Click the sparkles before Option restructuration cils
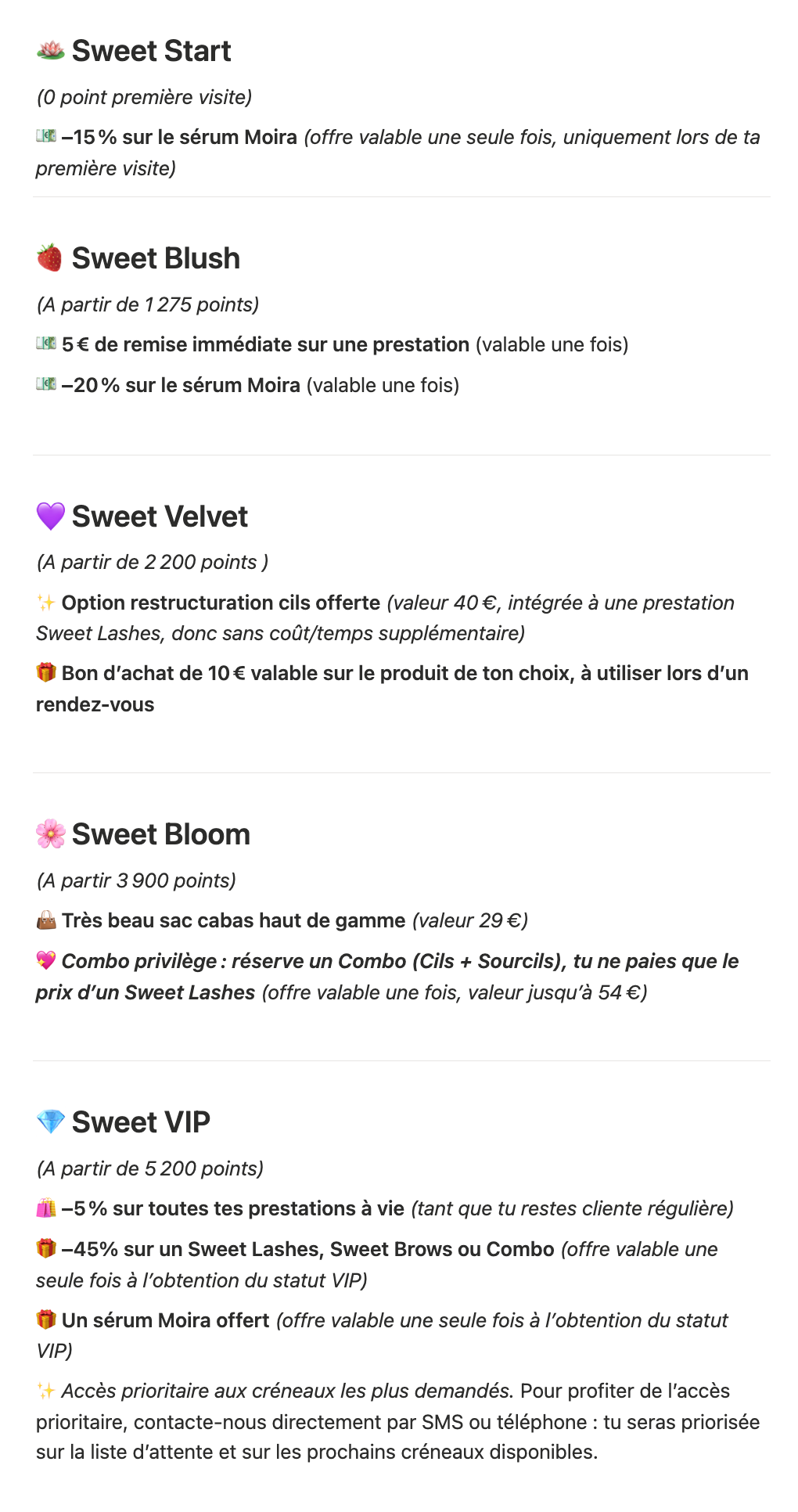 [46, 603]
